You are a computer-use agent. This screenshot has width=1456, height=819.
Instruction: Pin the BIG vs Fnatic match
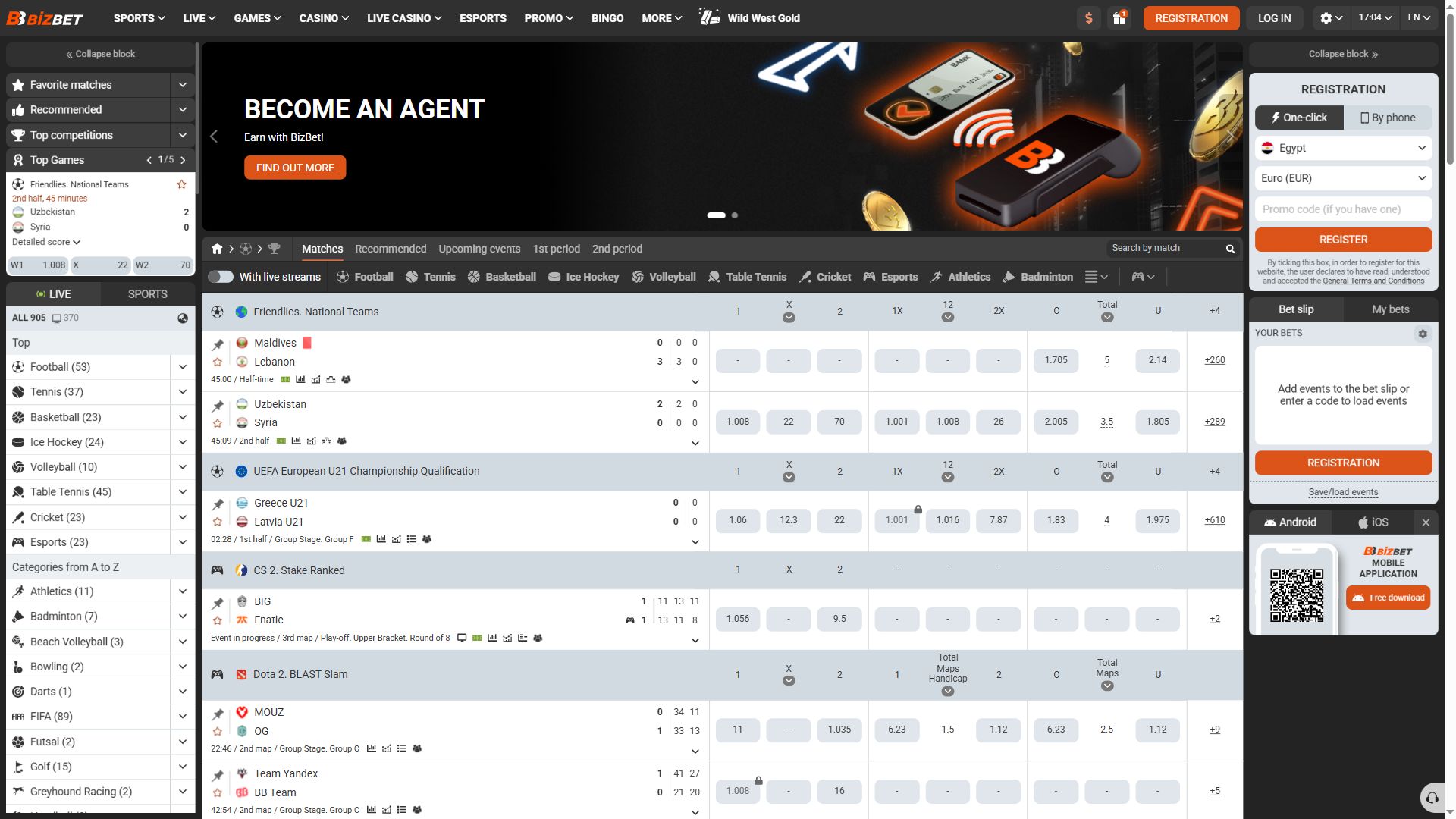coord(218,603)
